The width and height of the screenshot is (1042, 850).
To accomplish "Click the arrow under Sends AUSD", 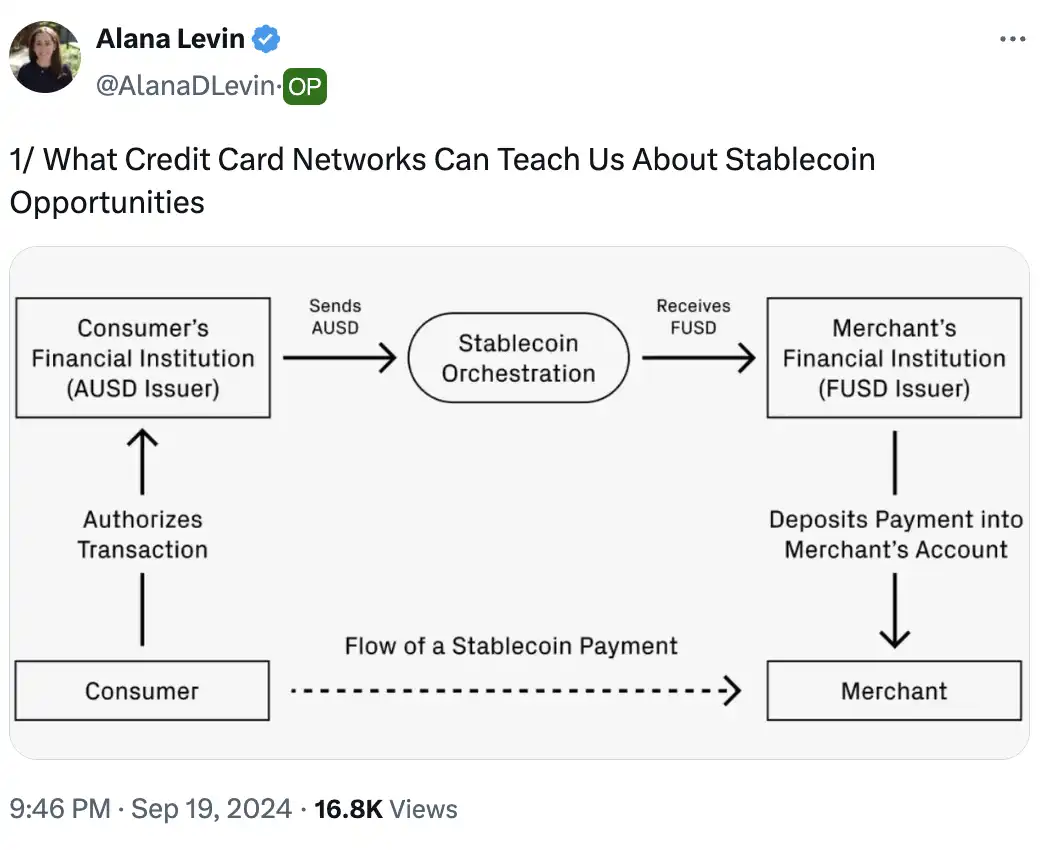I will pos(340,357).
